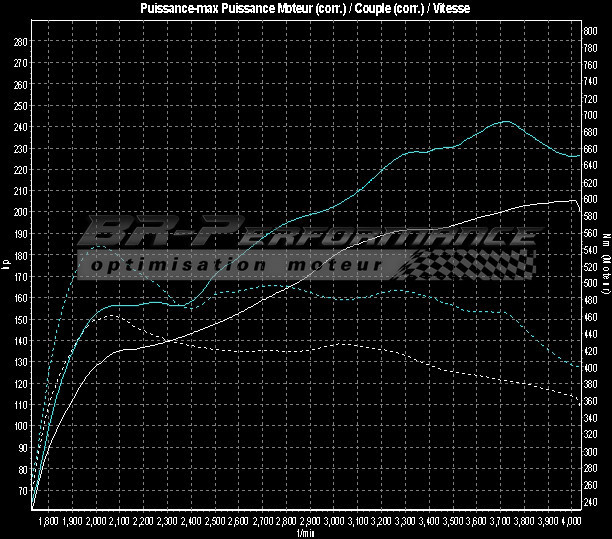This screenshot has width=612, height=539.
Task: Select the hp label on left axis
Action: (6, 264)
